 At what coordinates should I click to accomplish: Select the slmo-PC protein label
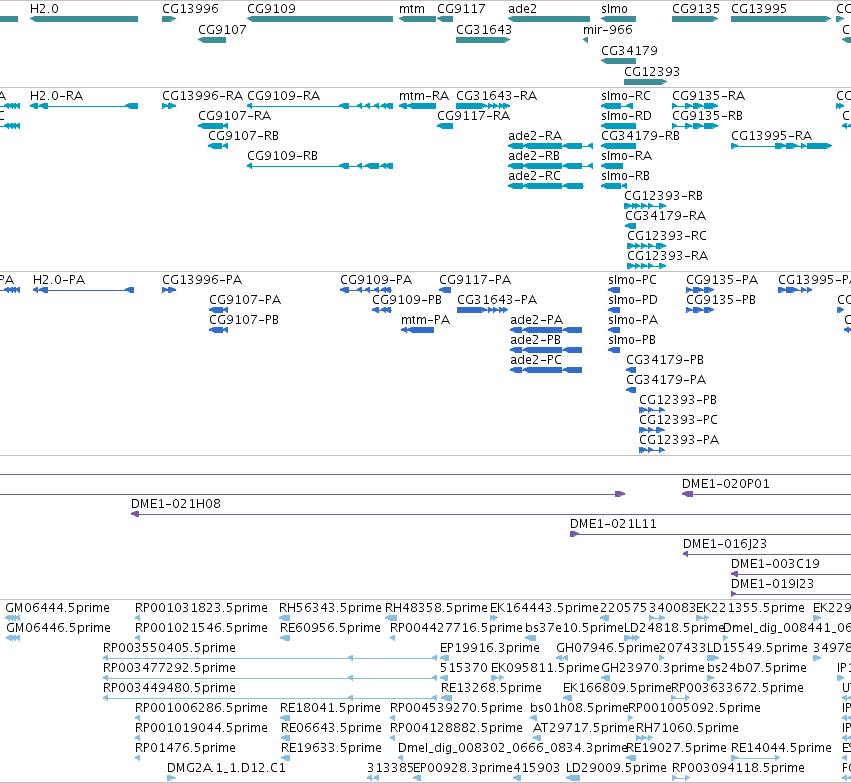(632, 279)
